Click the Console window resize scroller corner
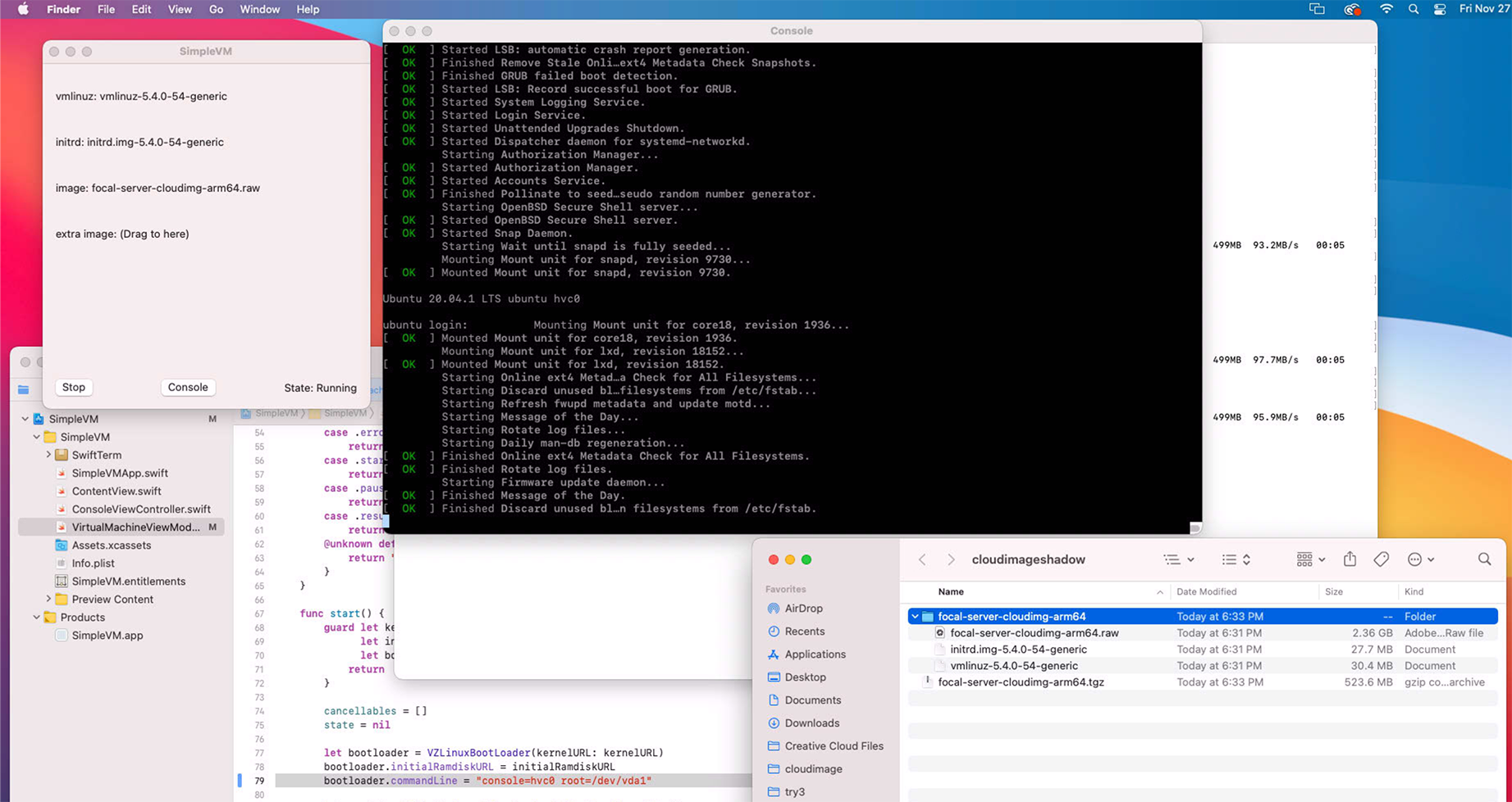The height and width of the screenshot is (802, 1512). click(1195, 528)
